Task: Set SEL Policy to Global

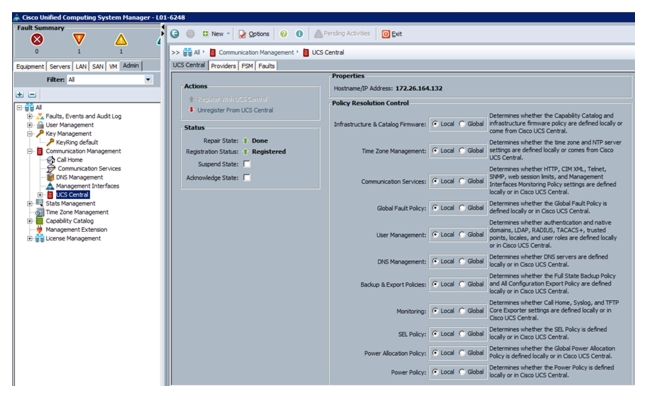Action: 462,334
